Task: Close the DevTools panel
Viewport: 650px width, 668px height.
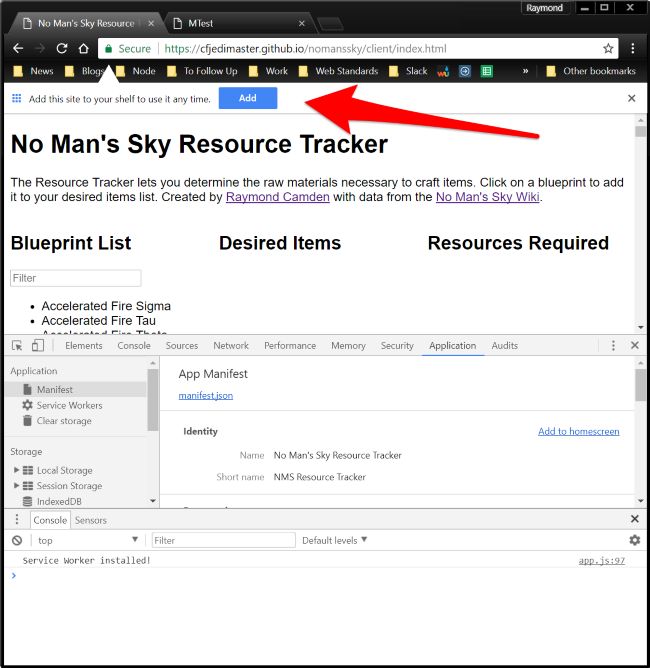Action: coord(635,346)
